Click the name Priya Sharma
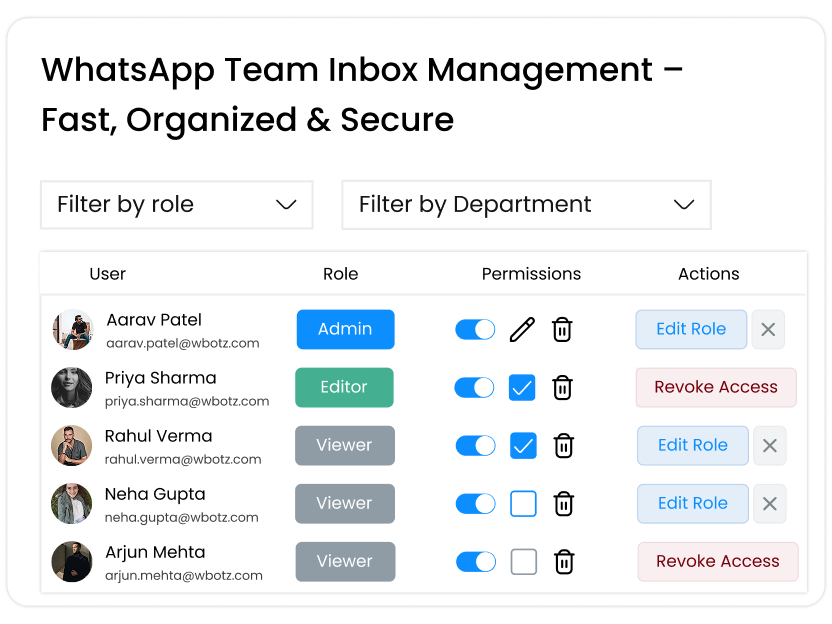 pyautogui.click(x=160, y=378)
